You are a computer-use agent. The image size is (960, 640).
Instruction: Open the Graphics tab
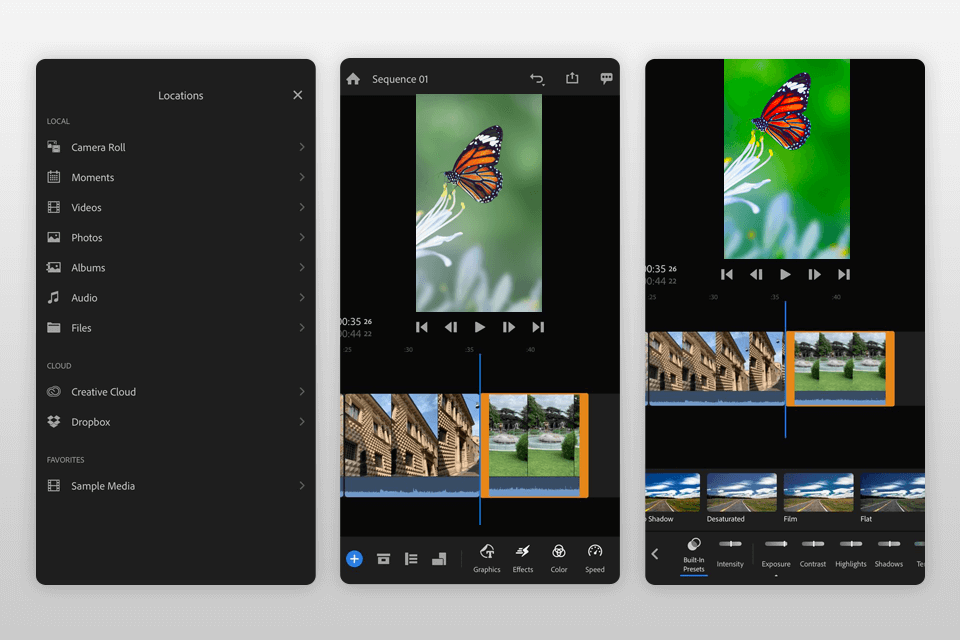click(487, 559)
